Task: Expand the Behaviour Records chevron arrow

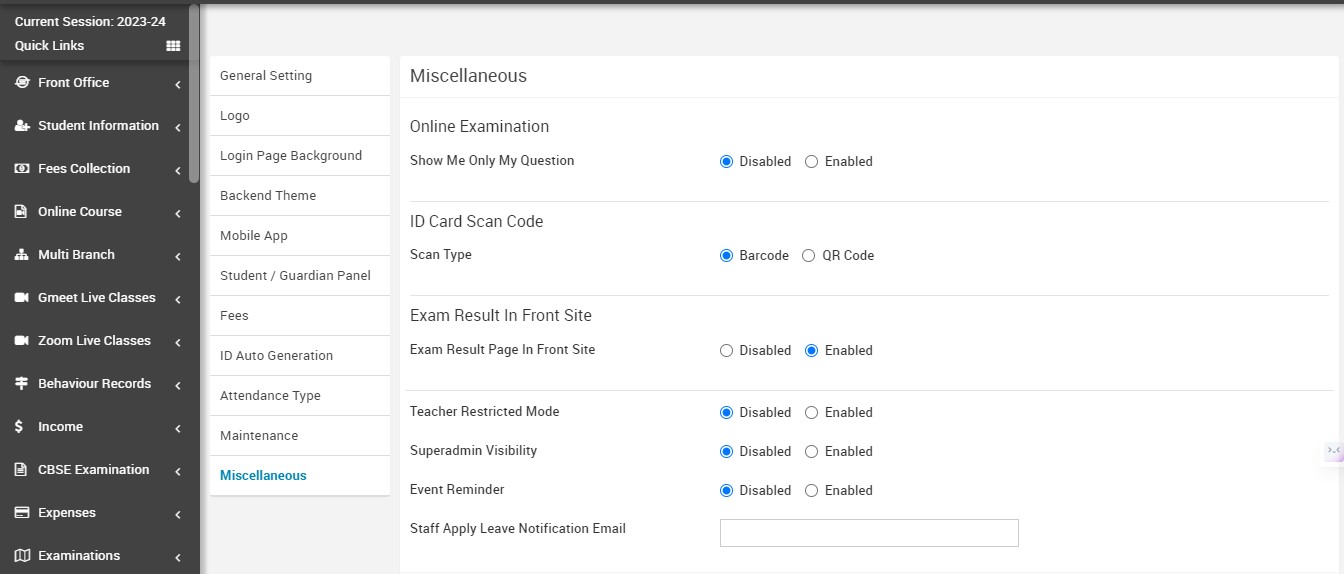Action: [x=177, y=385]
